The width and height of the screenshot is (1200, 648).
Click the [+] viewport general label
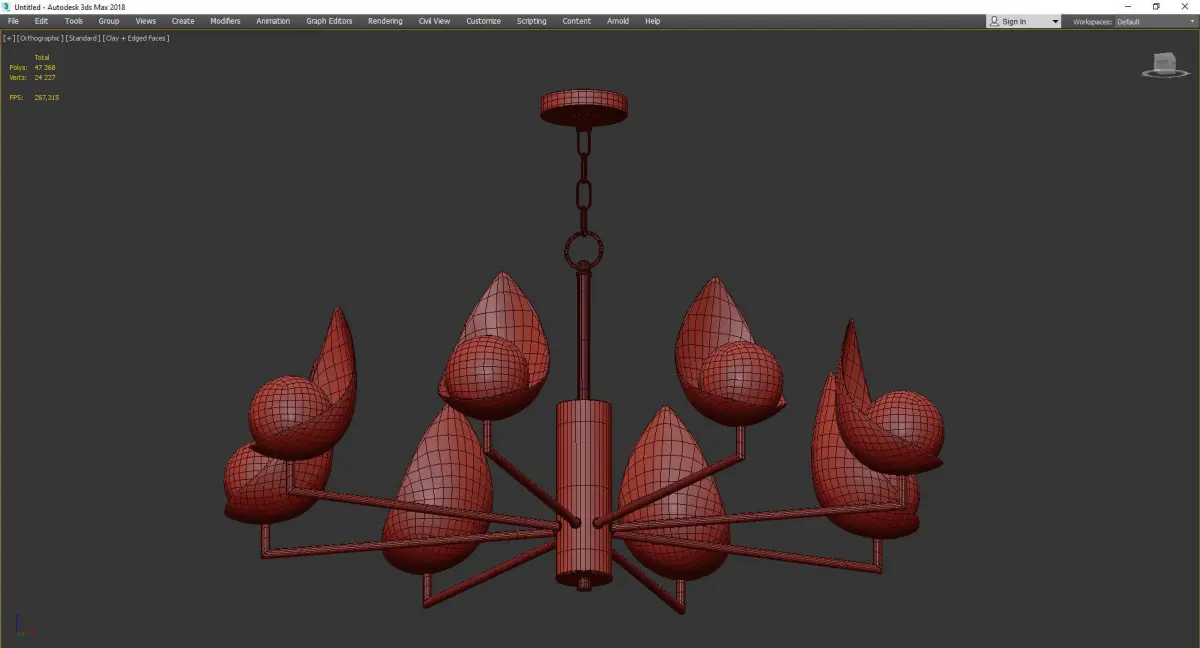[x=9, y=38]
